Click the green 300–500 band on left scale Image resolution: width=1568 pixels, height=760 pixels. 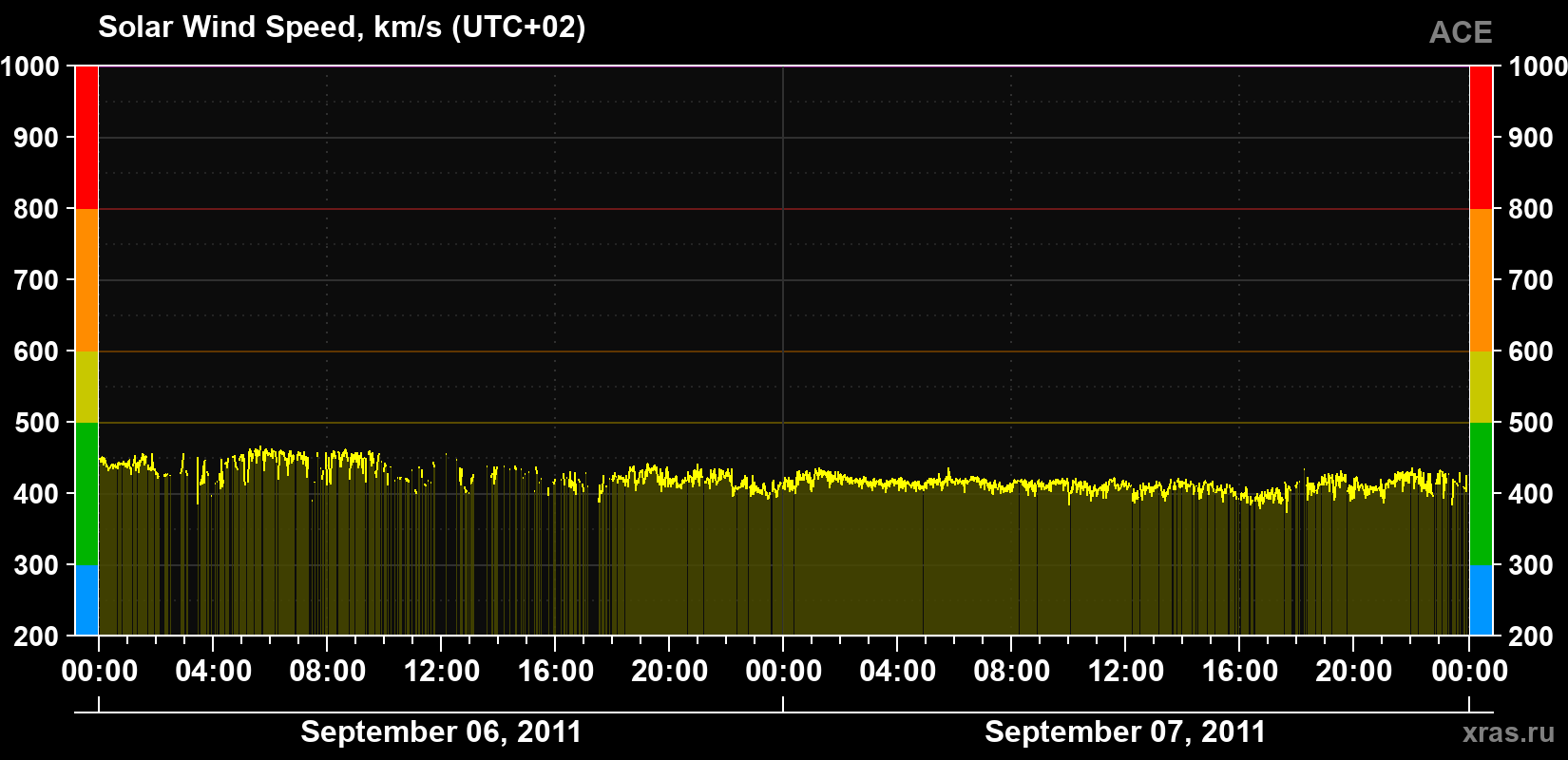(86, 494)
